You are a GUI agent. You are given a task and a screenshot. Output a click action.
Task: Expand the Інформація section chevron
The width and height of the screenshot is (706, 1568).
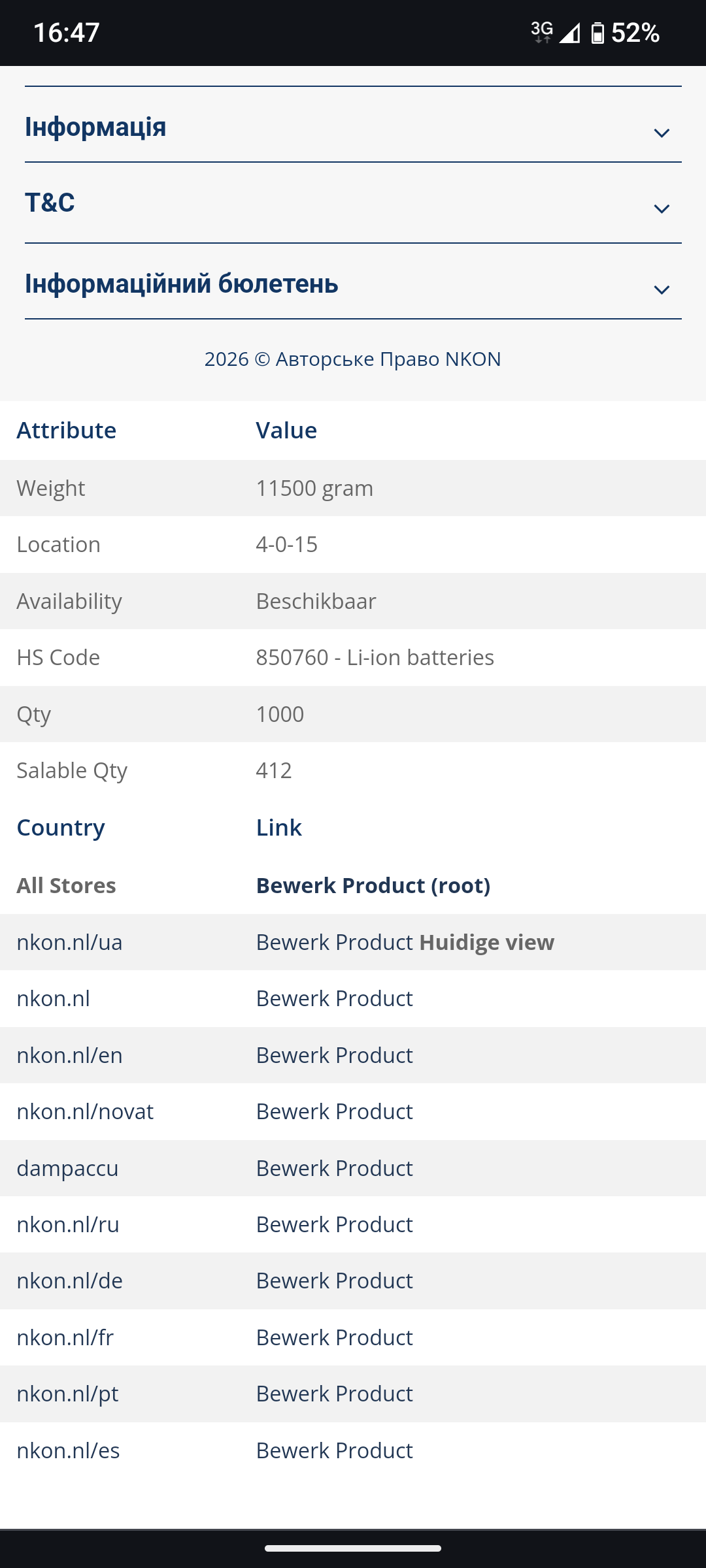pos(662,133)
